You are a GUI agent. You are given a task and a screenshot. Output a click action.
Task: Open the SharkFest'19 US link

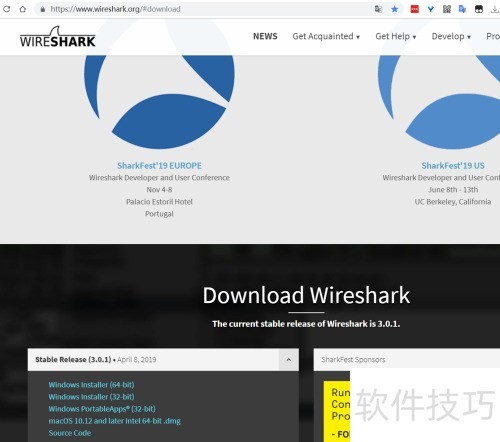coord(453,166)
